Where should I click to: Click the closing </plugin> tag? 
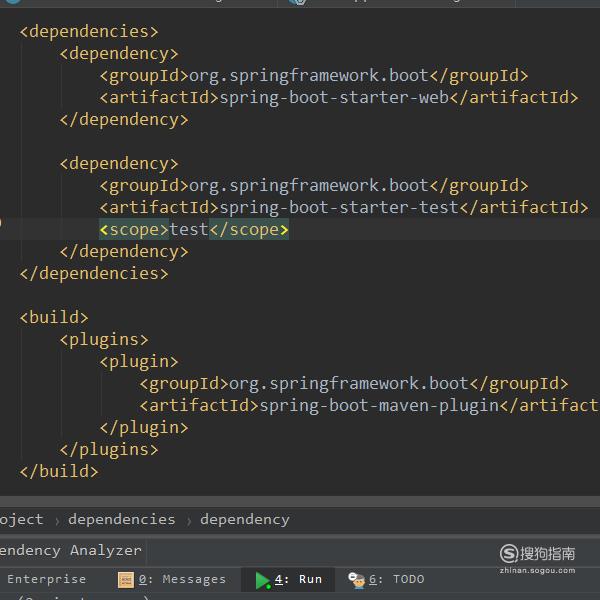pyautogui.click(x=144, y=428)
